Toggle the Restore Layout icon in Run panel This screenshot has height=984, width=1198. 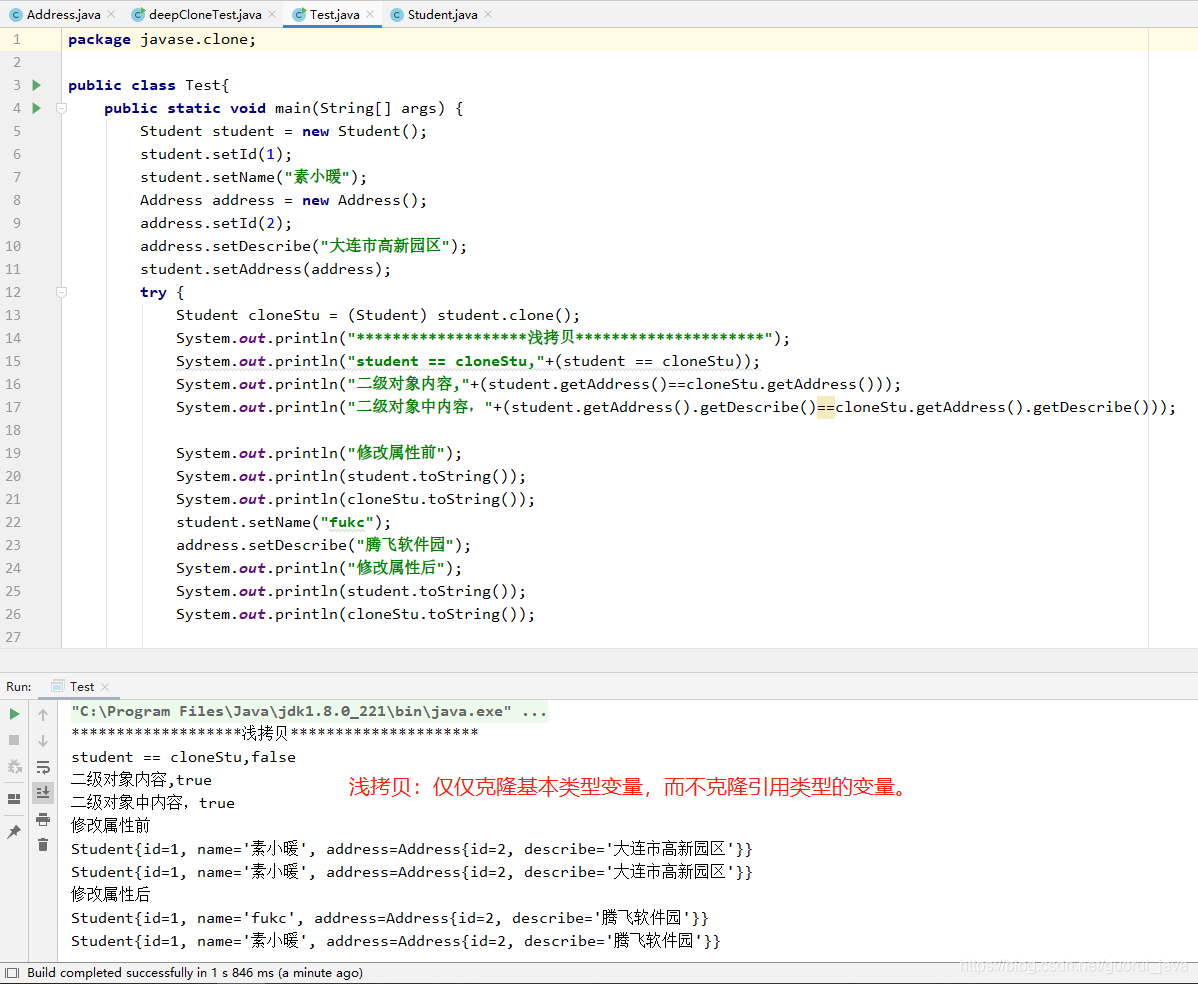[14, 800]
